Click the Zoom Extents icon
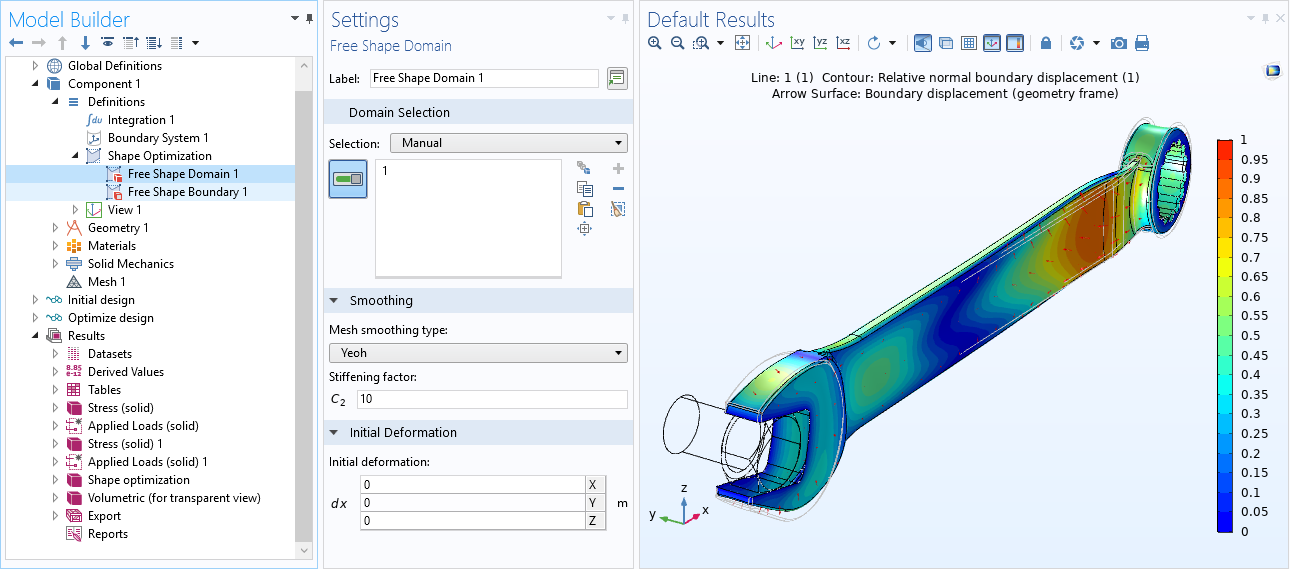This screenshot has height=569, width=1290. click(742, 43)
